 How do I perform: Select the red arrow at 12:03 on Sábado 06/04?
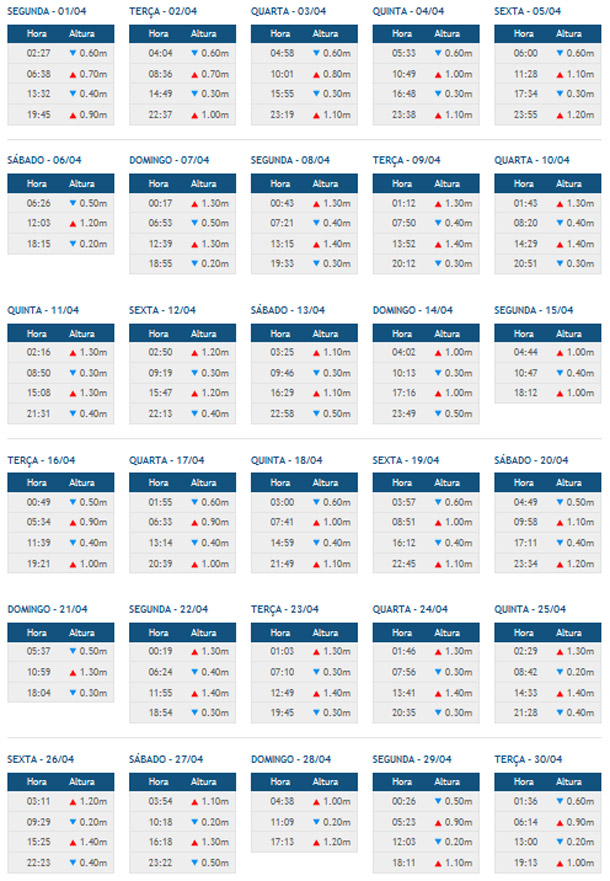[x=72, y=223]
